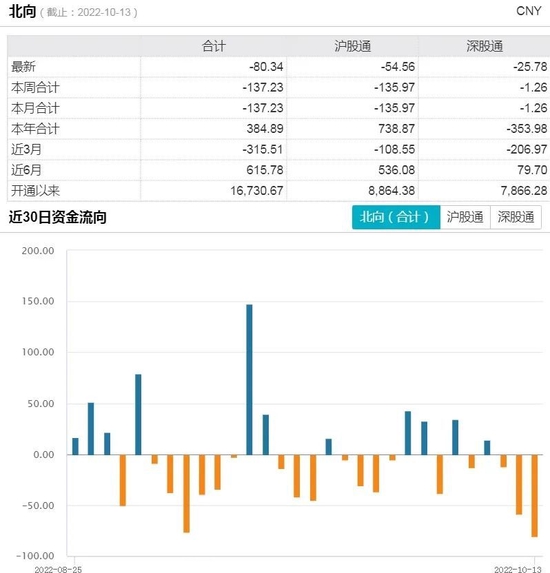This screenshot has height=573, width=550.
Task: Click the -108.55 value
Action: point(395,149)
